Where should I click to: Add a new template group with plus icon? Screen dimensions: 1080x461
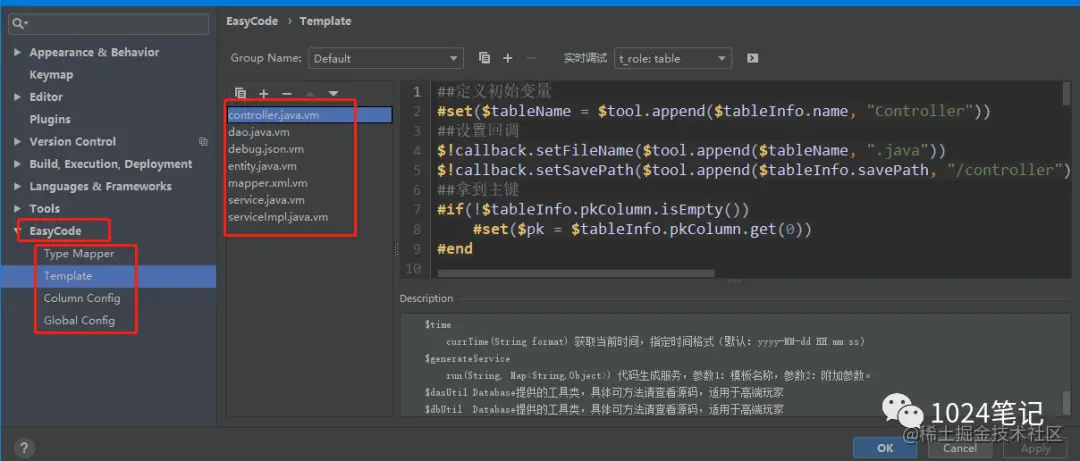[508, 59]
